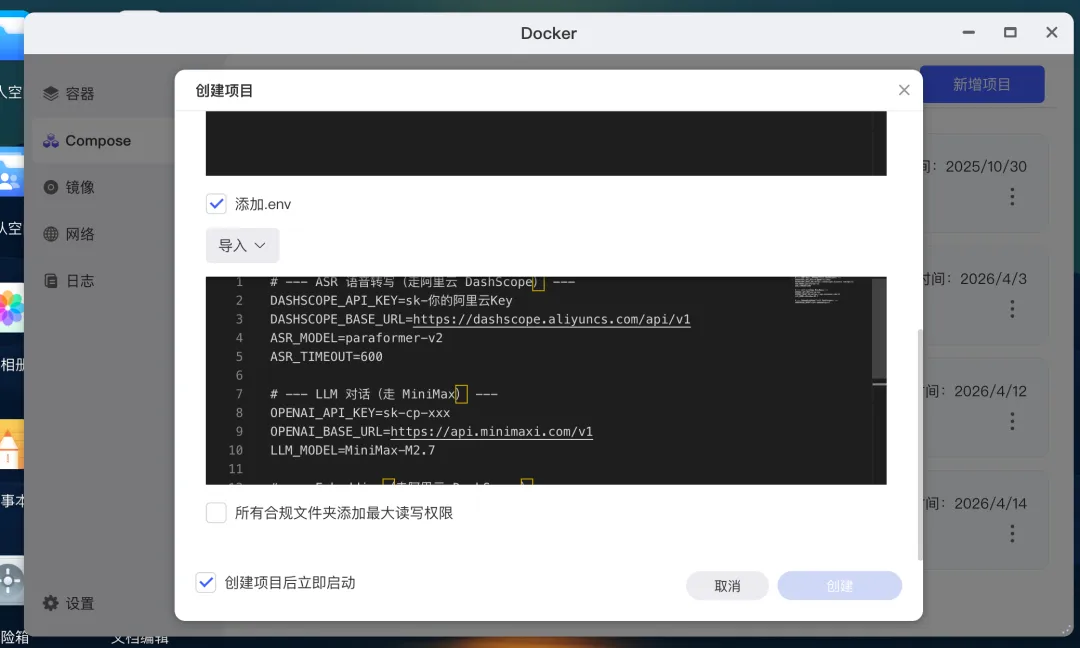Screen dimensions: 1080x648
Task: Switch to 日志 menu item
Action: click(x=103, y=281)
